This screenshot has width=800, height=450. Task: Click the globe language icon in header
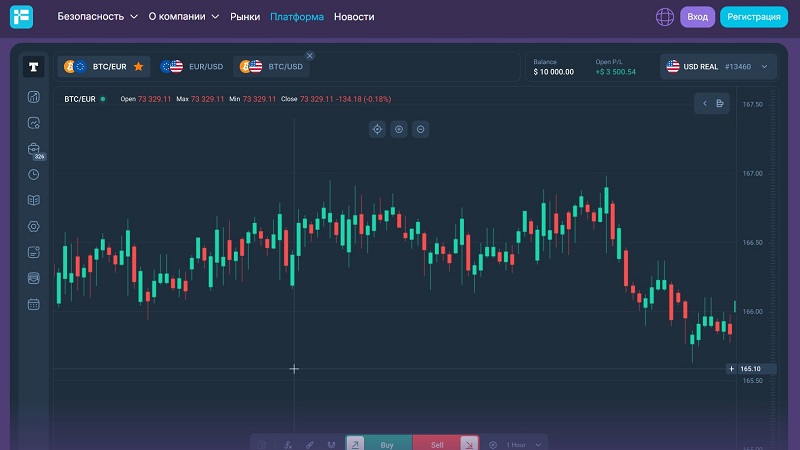tap(665, 17)
